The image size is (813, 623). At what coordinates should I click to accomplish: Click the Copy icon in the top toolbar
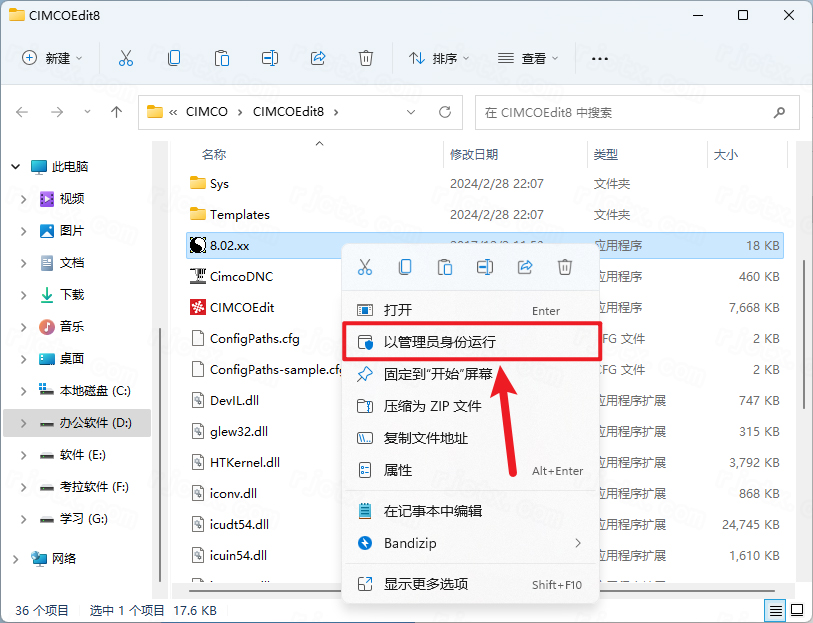click(x=174, y=58)
